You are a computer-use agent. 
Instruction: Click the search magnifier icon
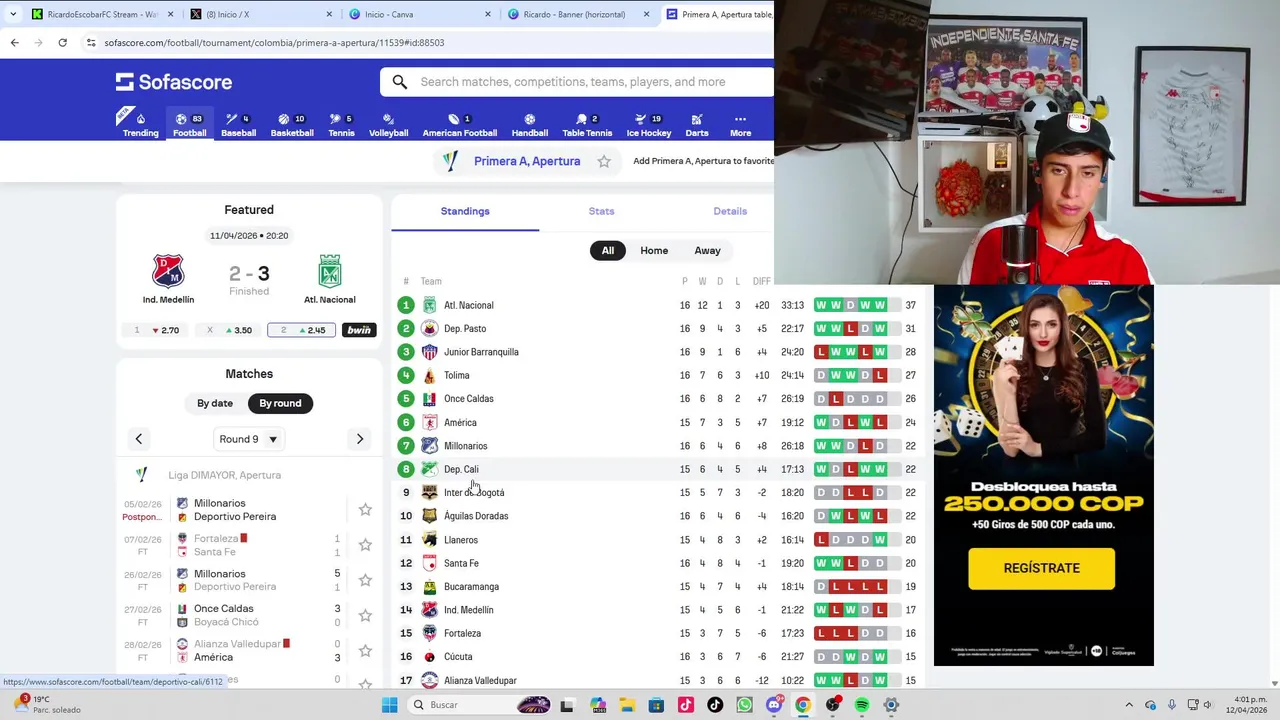tap(400, 82)
